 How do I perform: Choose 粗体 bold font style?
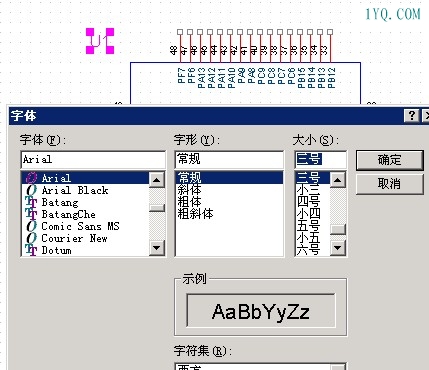(x=189, y=202)
